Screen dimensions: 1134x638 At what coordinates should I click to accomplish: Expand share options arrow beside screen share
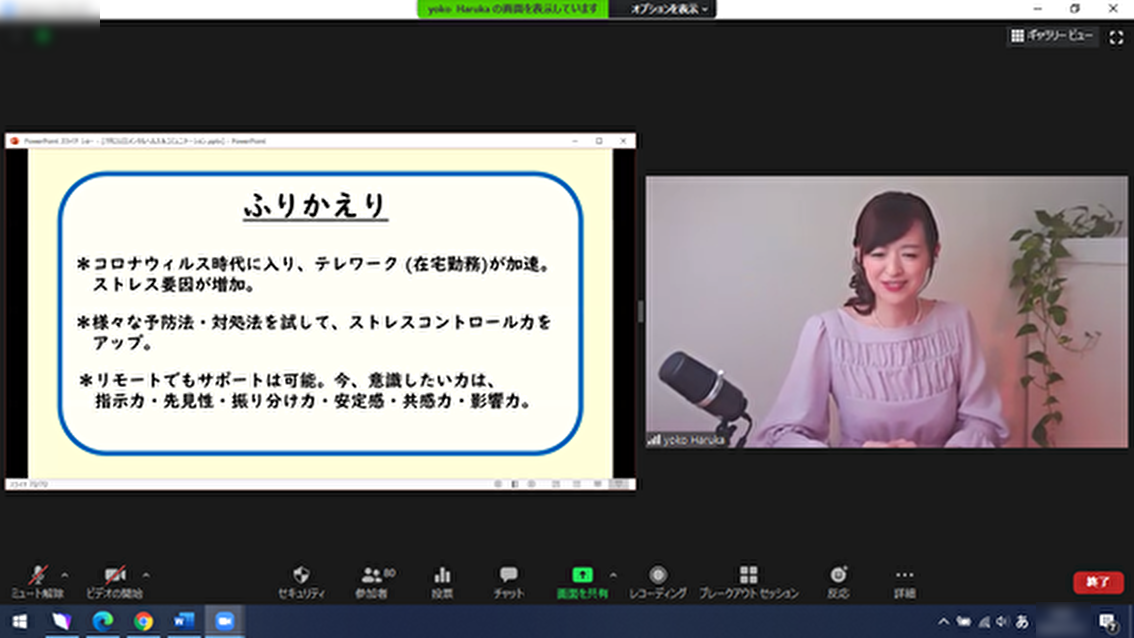pos(613,575)
